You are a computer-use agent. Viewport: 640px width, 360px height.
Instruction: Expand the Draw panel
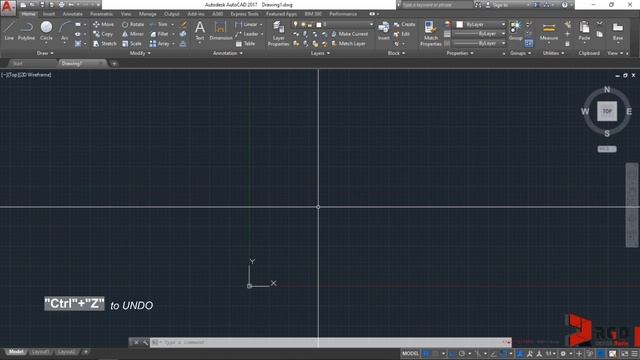point(45,53)
